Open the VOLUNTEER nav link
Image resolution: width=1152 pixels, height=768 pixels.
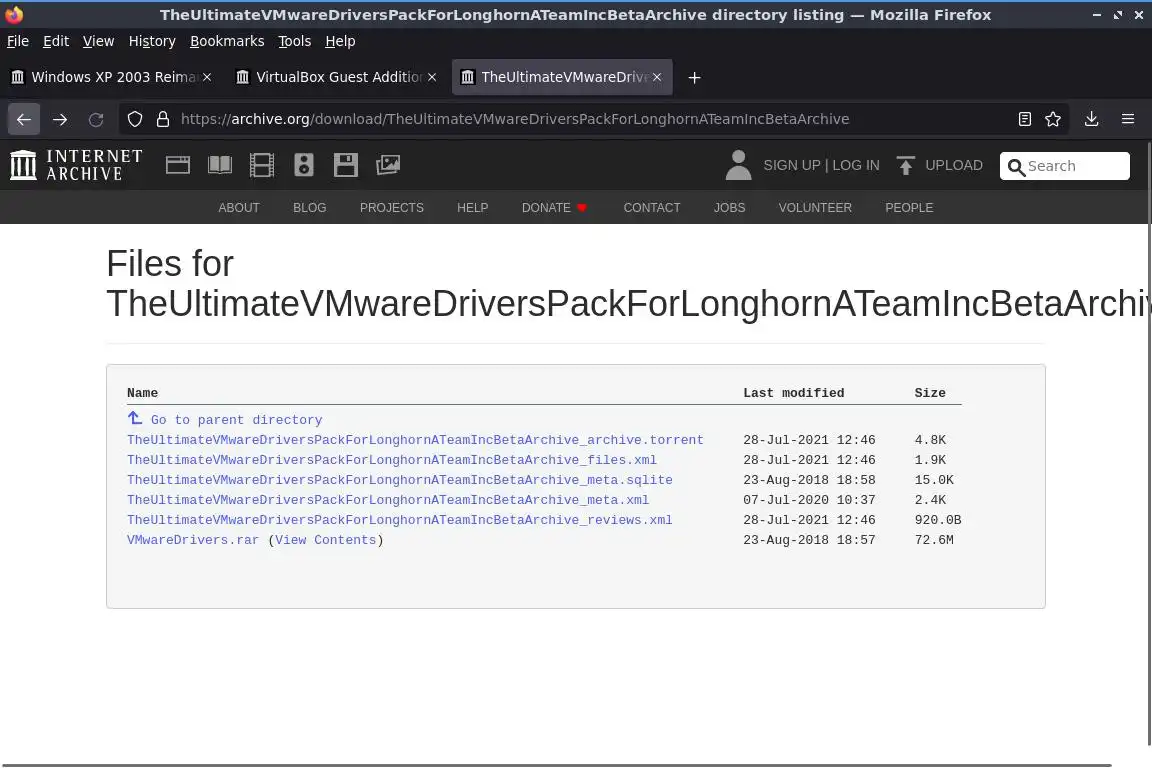click(x=815, y=208)
